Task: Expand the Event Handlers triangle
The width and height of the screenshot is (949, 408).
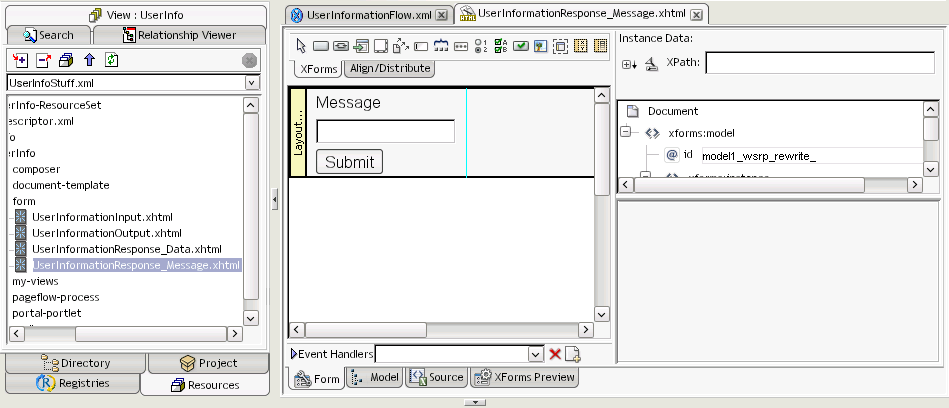Action: [294, 354]
